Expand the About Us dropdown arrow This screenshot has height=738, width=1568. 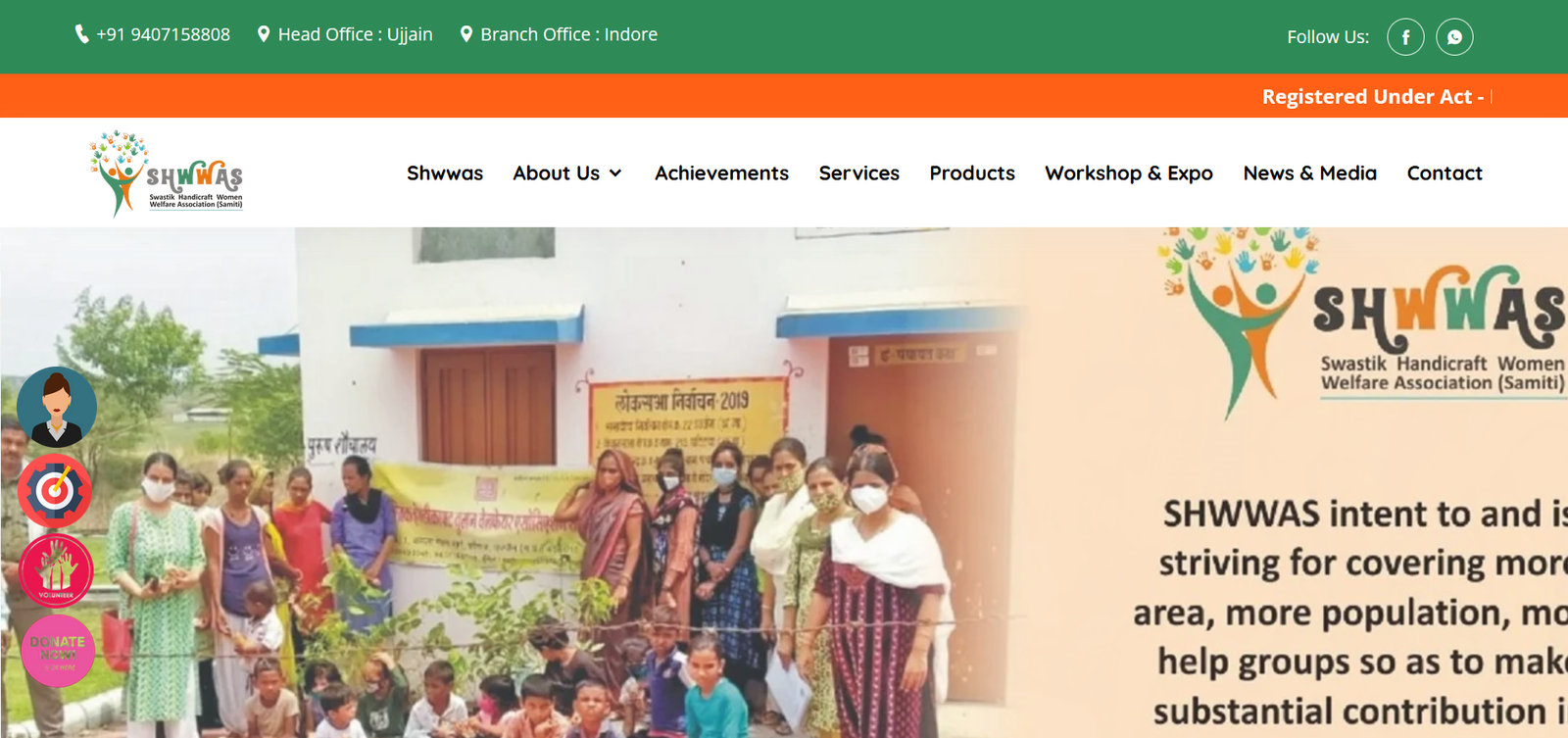615,173
